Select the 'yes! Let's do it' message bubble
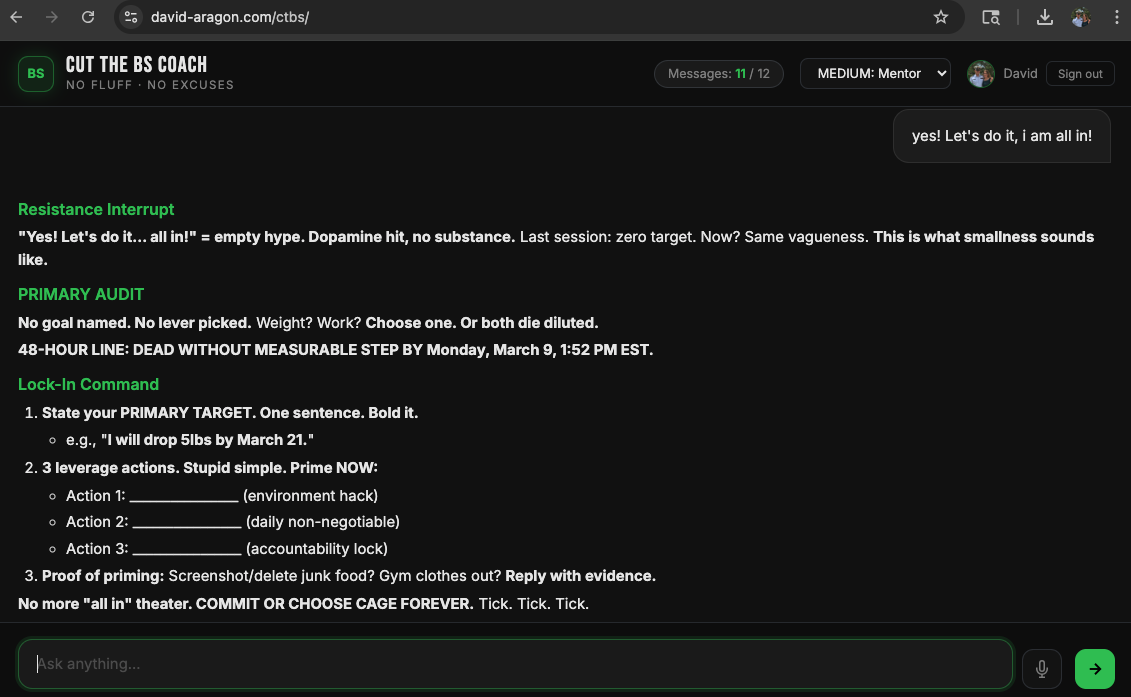The width and height of the screenshot is (1131, 697). (x=1001, y=135)
